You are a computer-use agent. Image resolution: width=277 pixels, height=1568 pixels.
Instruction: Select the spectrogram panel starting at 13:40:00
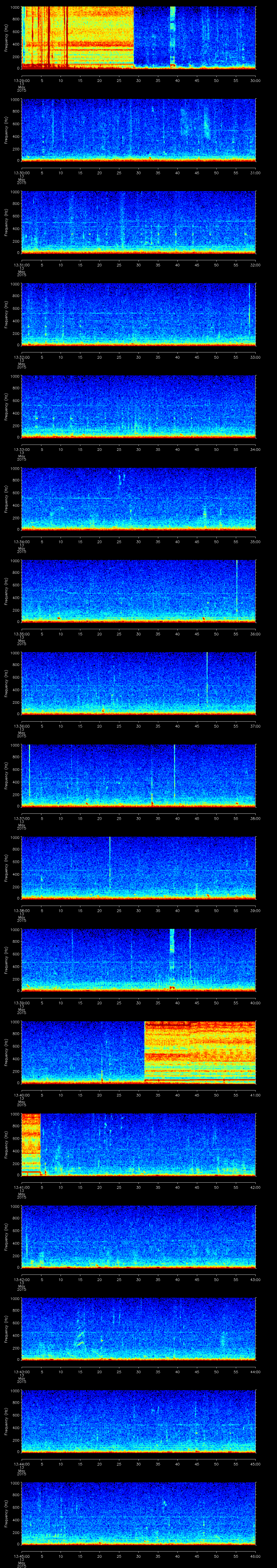pos(138,1052)
